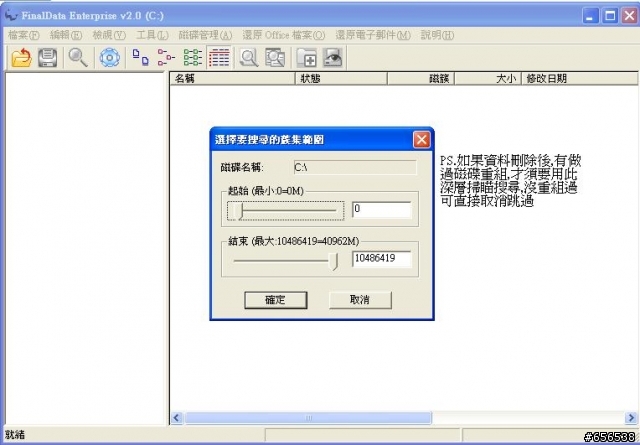Maximize the FinalData Enterprise window
The image size is (640, 445).
point(610,16)
